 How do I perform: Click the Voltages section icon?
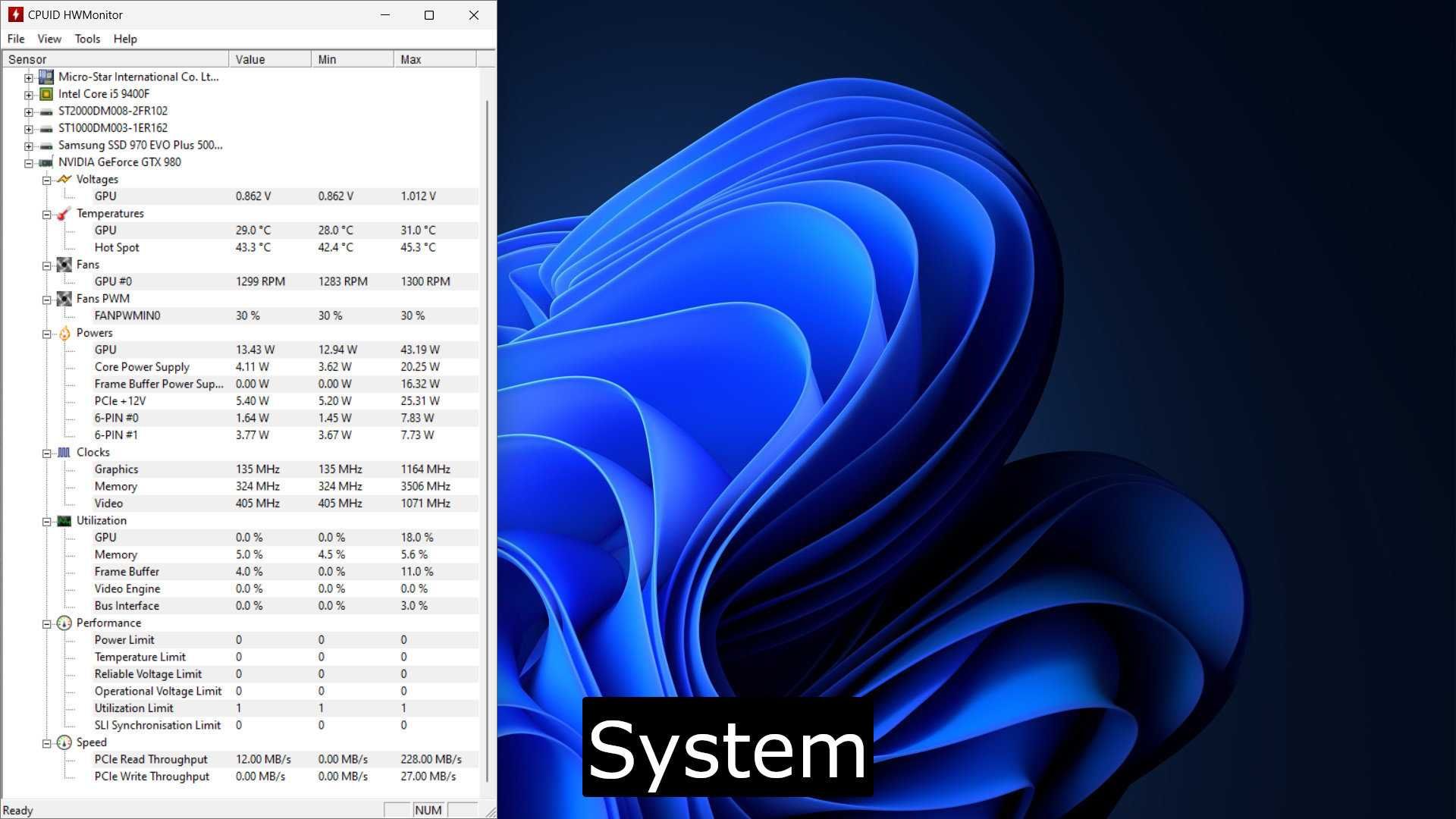tap(65, 179)
